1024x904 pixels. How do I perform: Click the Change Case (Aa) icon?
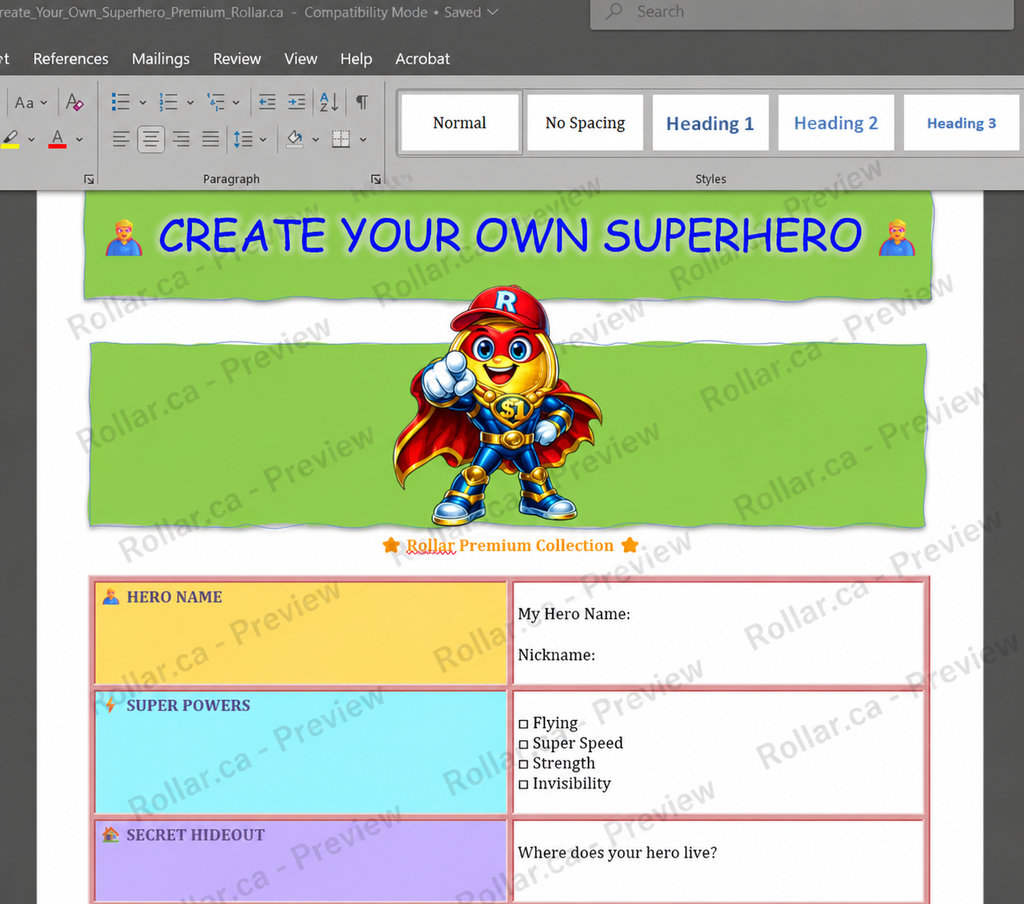point(24,103)
